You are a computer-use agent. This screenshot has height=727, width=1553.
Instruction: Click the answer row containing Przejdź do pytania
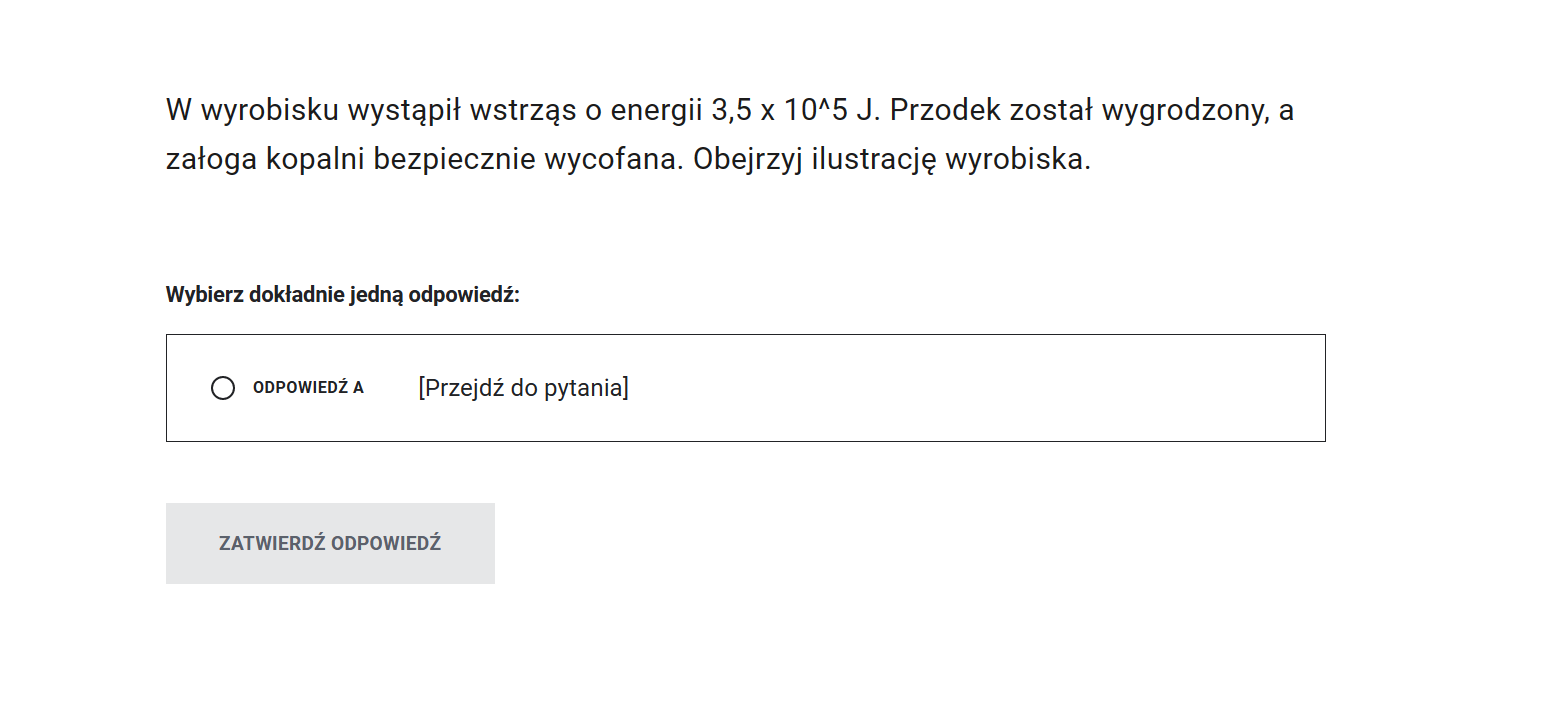point(745,388)
